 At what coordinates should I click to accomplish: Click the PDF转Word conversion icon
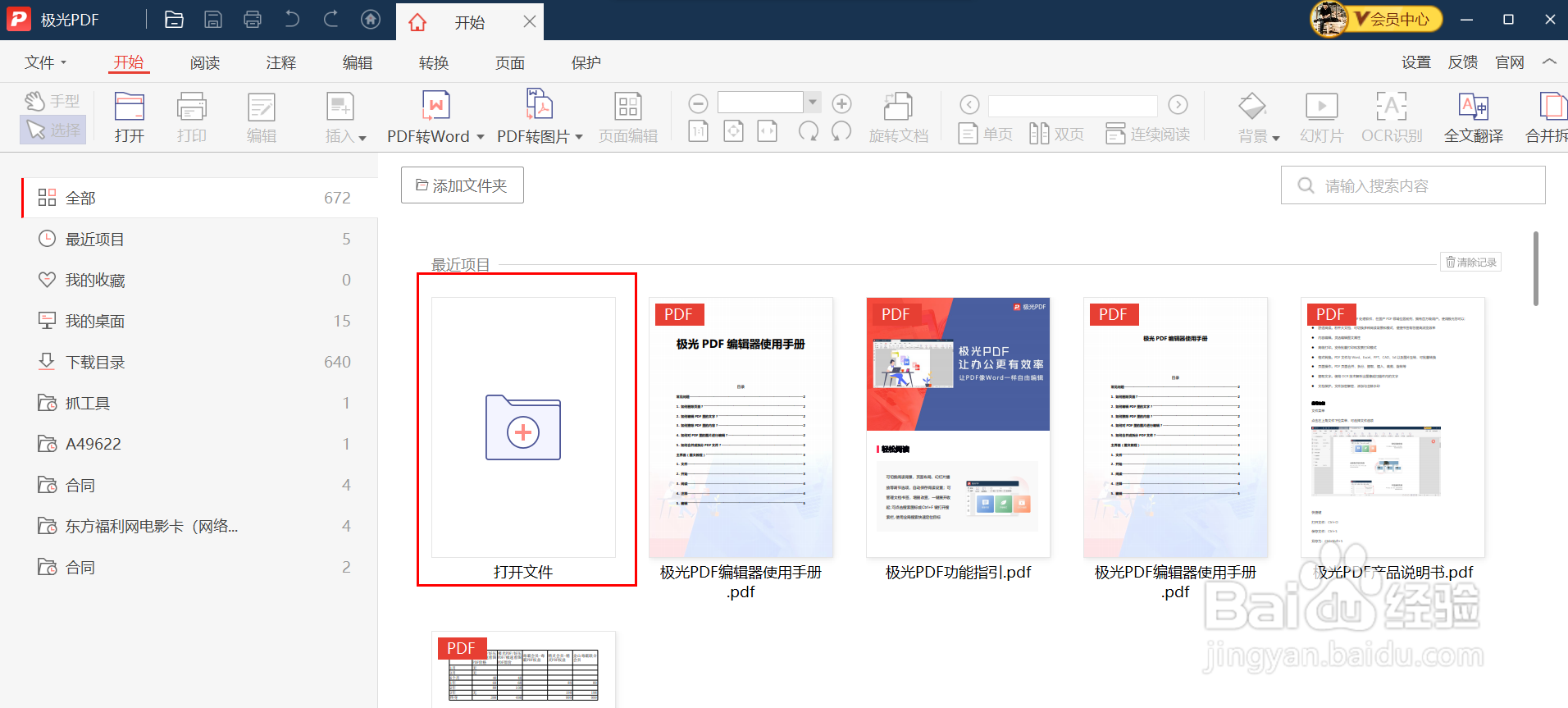[x=436, y=106]
